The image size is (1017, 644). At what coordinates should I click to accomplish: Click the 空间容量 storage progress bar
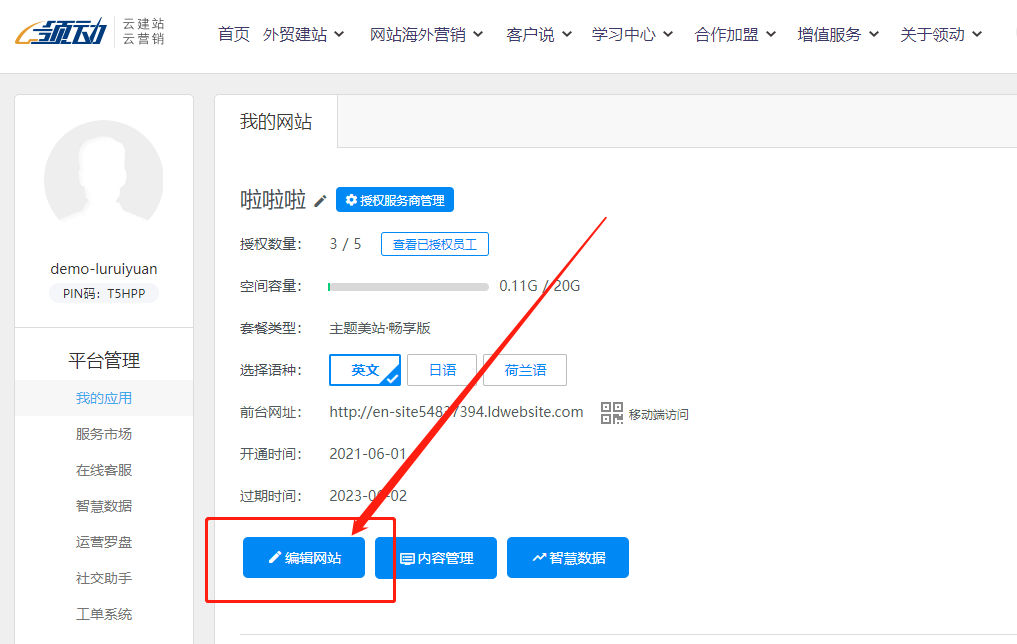click(x=408, y=287)
